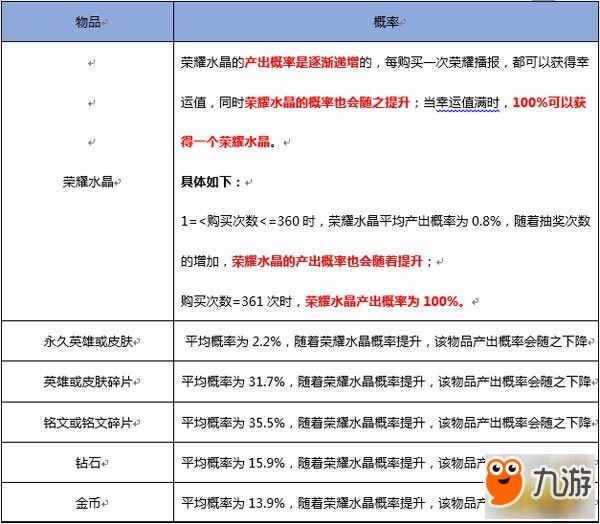Viewport: 600px width, 524px height.
Task: Select the 钻石 item cell
Action: tap(87, 462)
